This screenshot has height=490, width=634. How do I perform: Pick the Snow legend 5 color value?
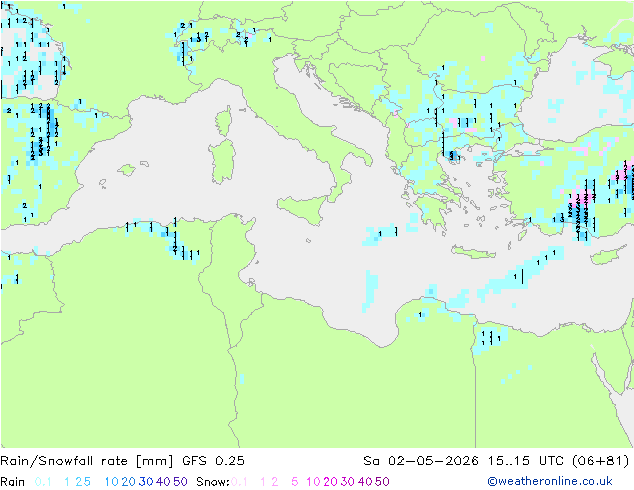[x=295, y=482]
